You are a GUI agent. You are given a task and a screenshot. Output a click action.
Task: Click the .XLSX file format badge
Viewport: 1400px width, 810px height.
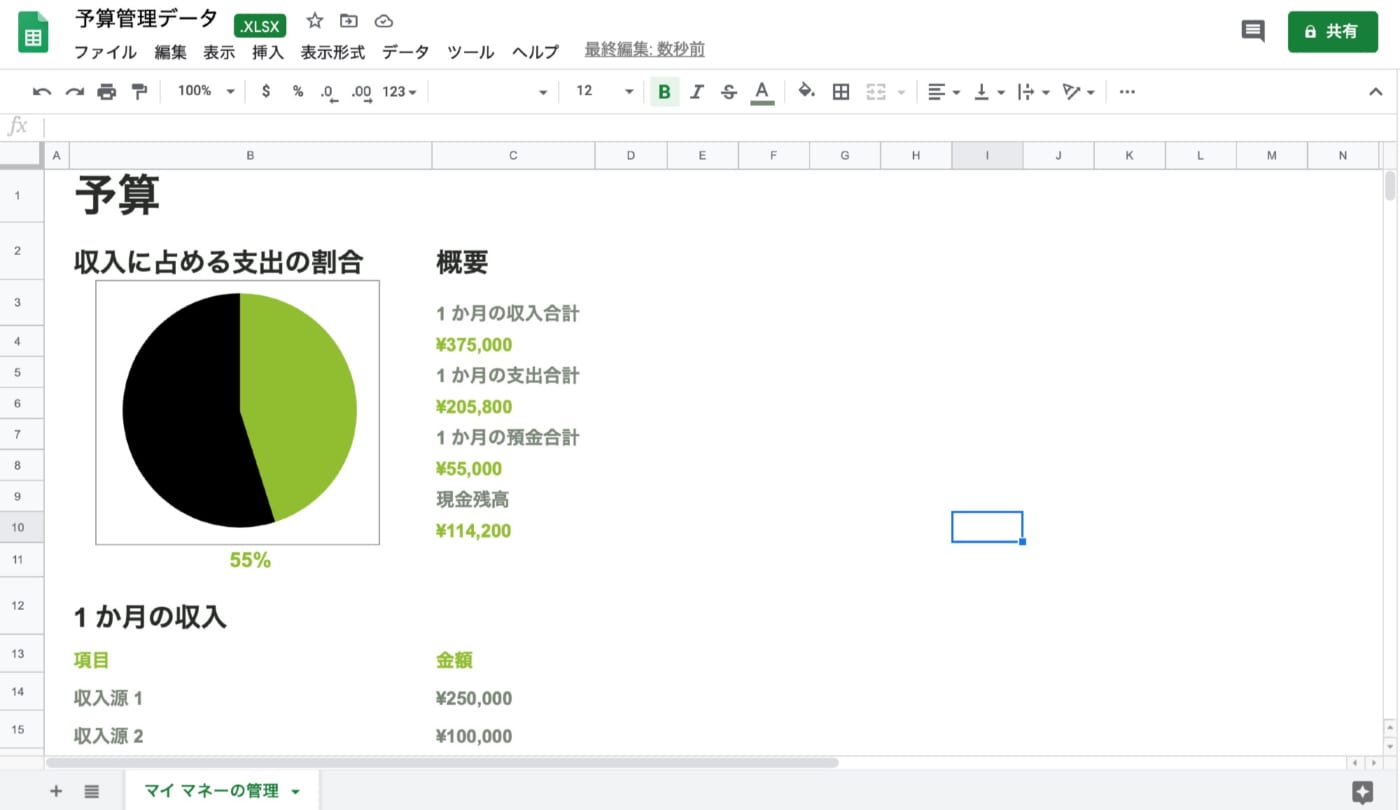(260, 27)
